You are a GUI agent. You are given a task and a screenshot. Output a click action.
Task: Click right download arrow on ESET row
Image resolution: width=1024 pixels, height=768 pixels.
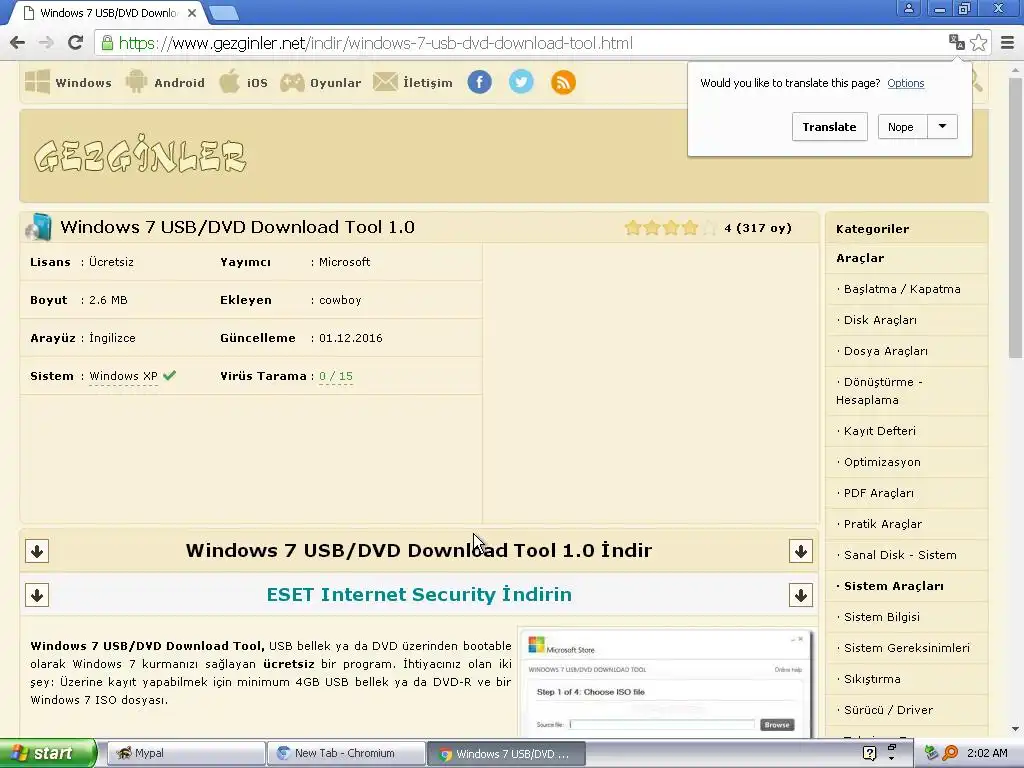coord(801,596)
